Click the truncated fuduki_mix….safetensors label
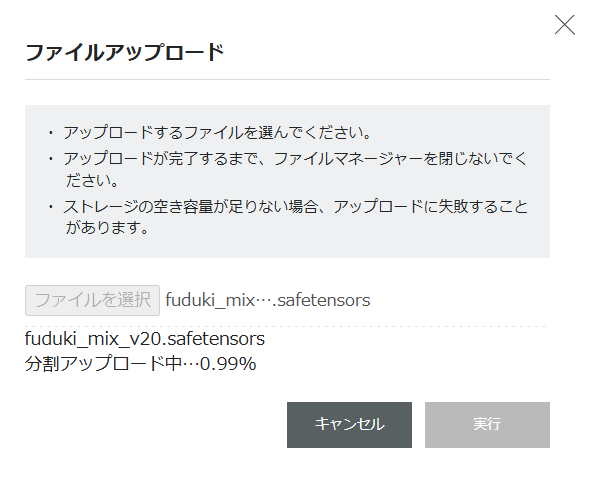The image size is (596, 480). coord(268,300)
